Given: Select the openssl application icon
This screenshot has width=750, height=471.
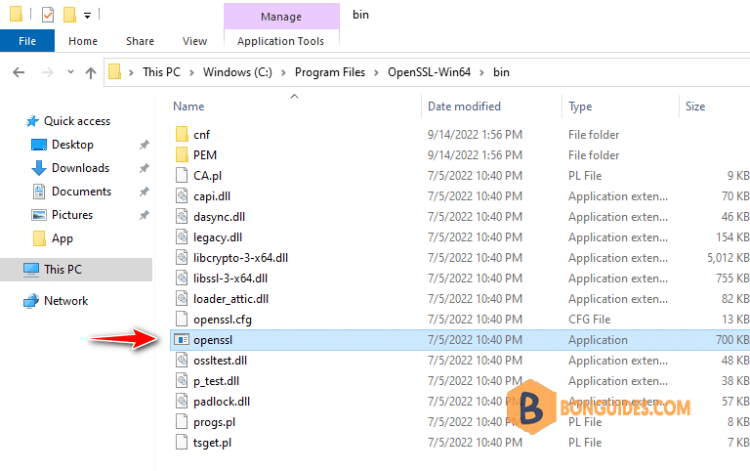Looking at the screenshot, I should 181,340.
